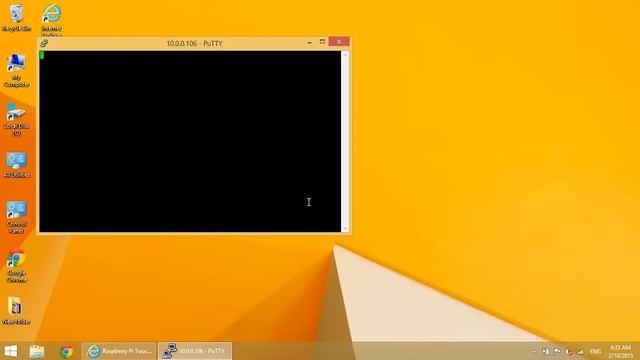Select the New folder desktop icon
Screen dimensions: 640x360
click(16, 311)
